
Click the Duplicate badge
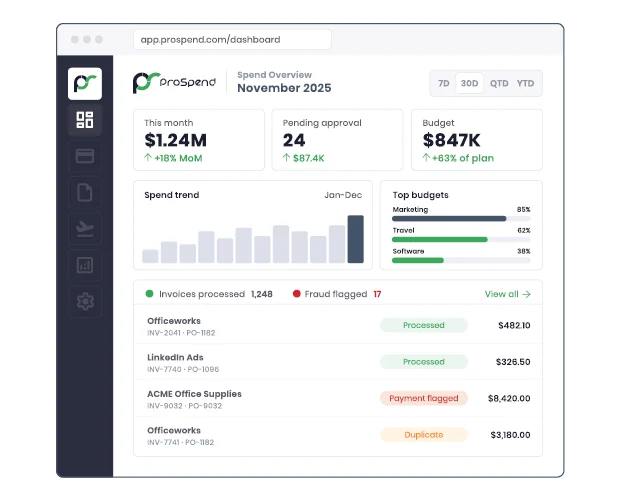[x=424, y=435]
